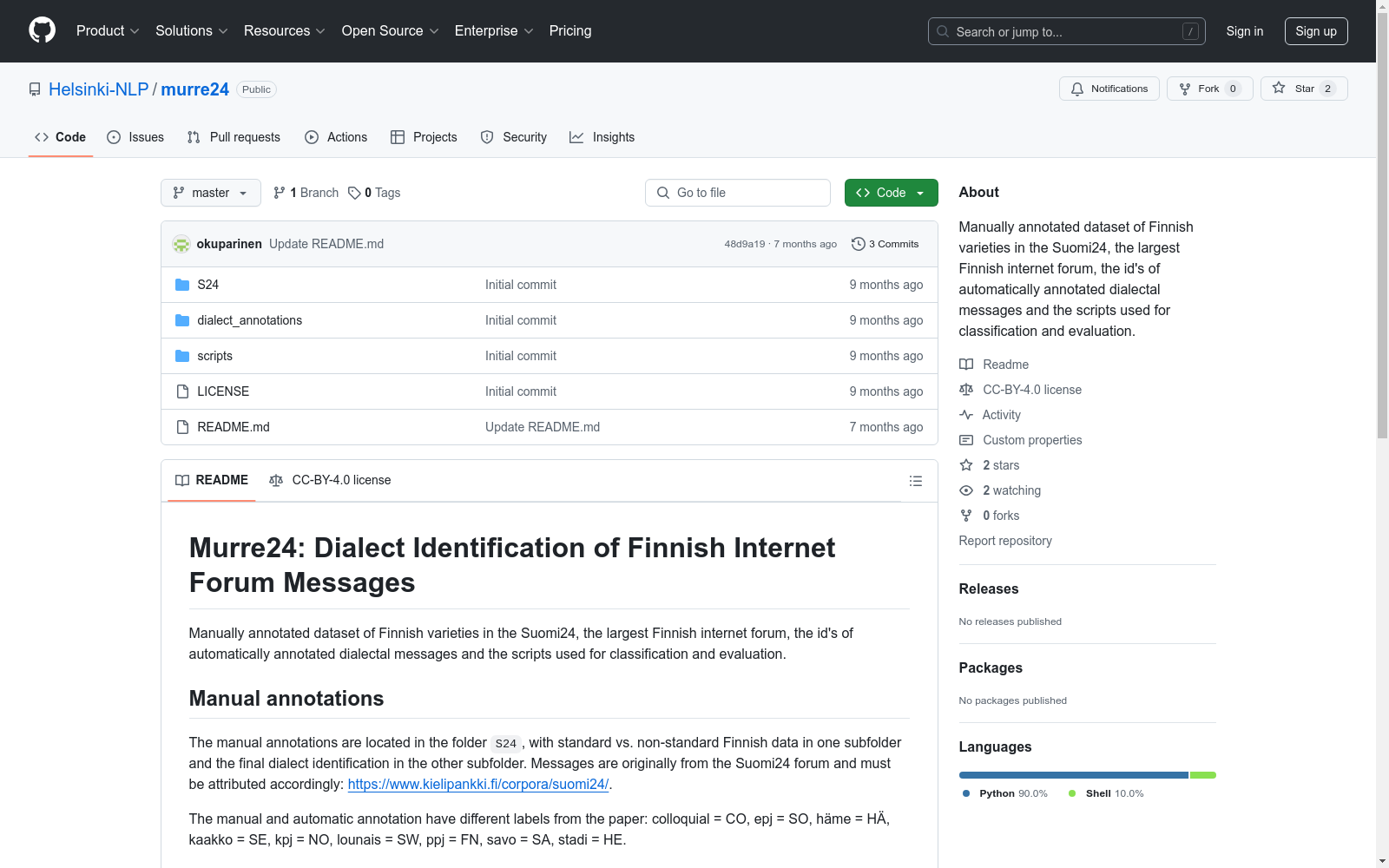Switch to the Actions tab
This screenshot has height=868, width=1389.
point(336,137)
